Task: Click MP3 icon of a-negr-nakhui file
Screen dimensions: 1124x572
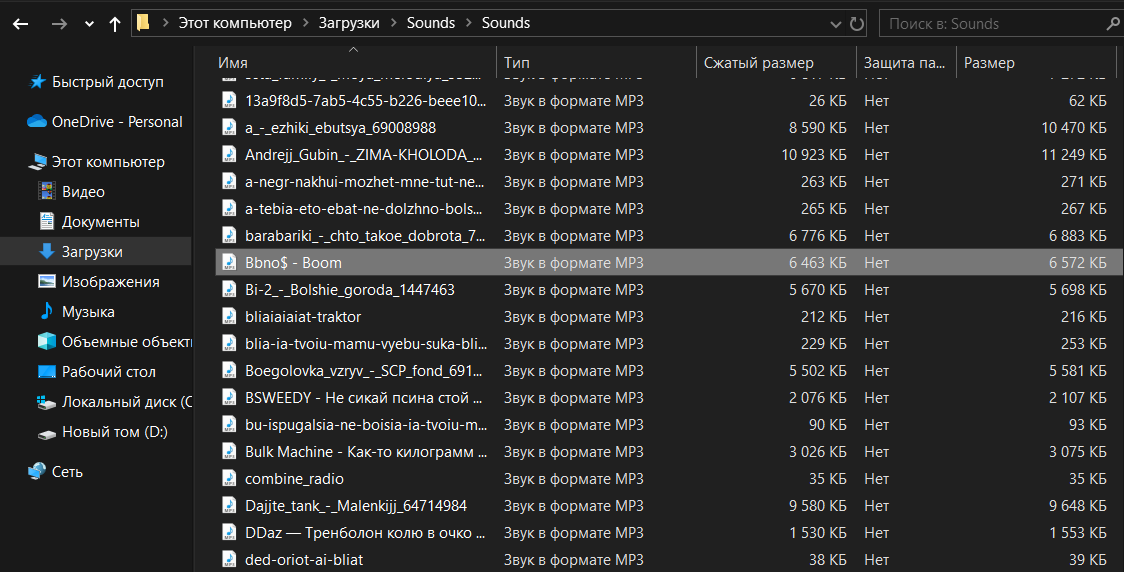Action: coord(229,182)
